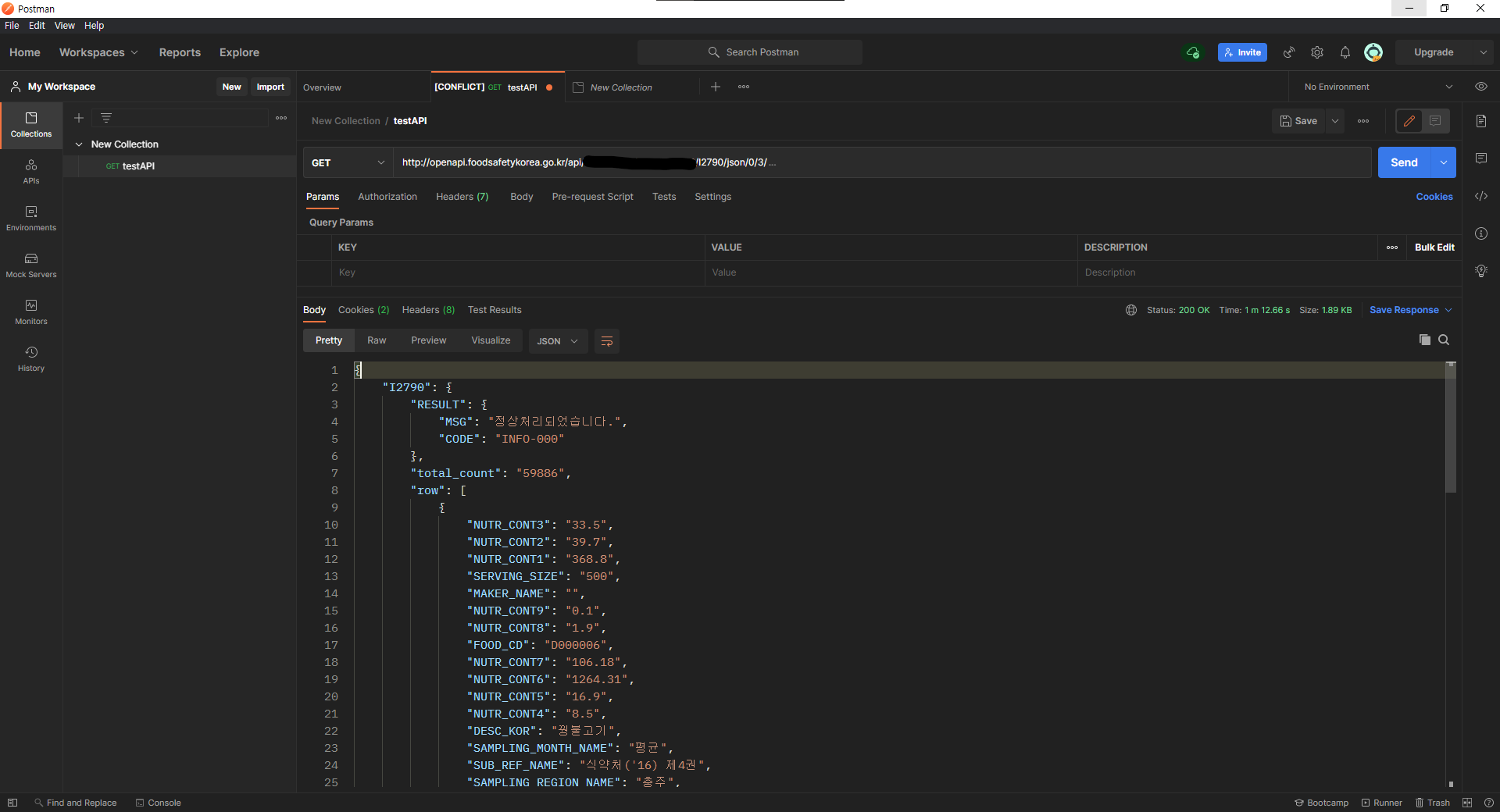Copy response body with copy icon
The width and height of the screenshot is (1500, 812).
click(x=1424, y=340)
